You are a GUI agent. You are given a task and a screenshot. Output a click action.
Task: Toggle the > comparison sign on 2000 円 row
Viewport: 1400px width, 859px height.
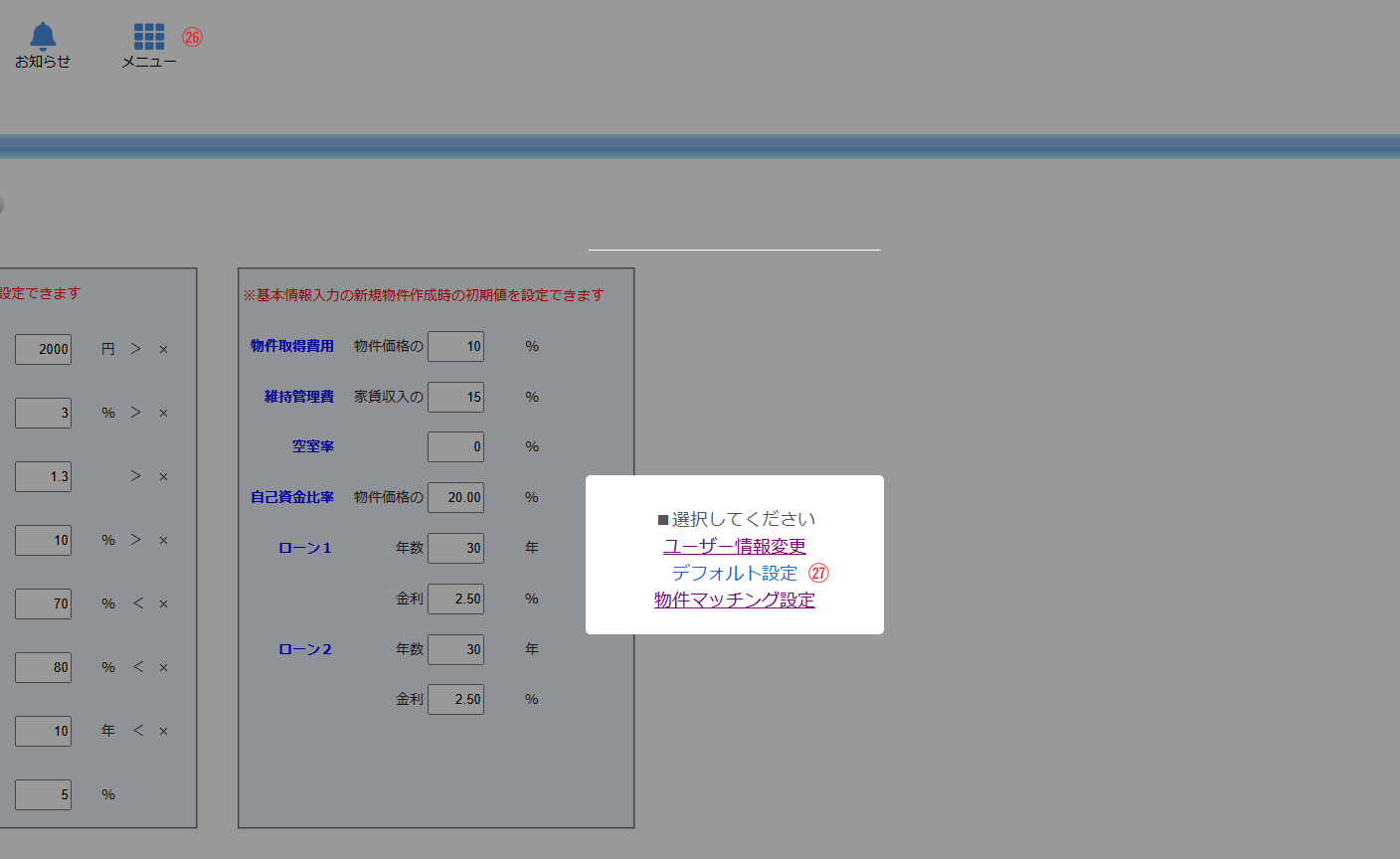(x=136, y=349)
